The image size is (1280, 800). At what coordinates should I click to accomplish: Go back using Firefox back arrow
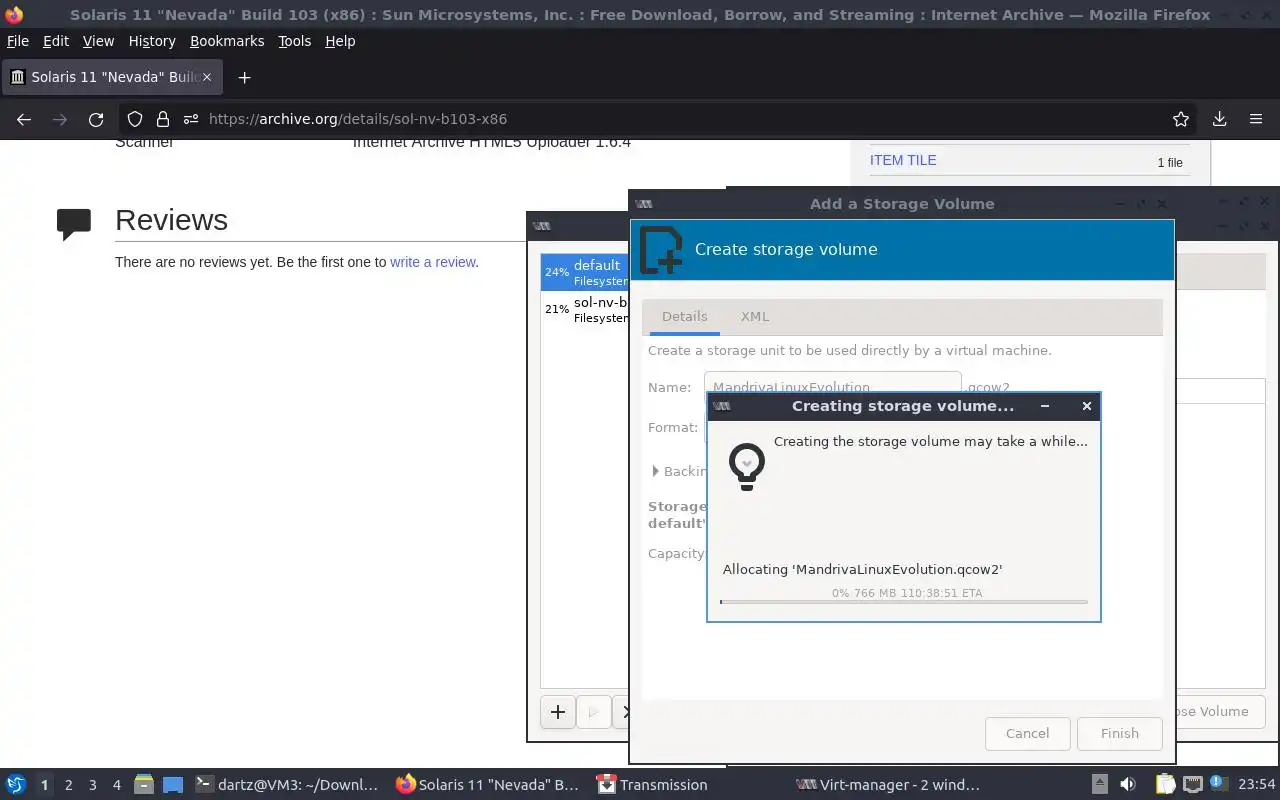(24, 119)
